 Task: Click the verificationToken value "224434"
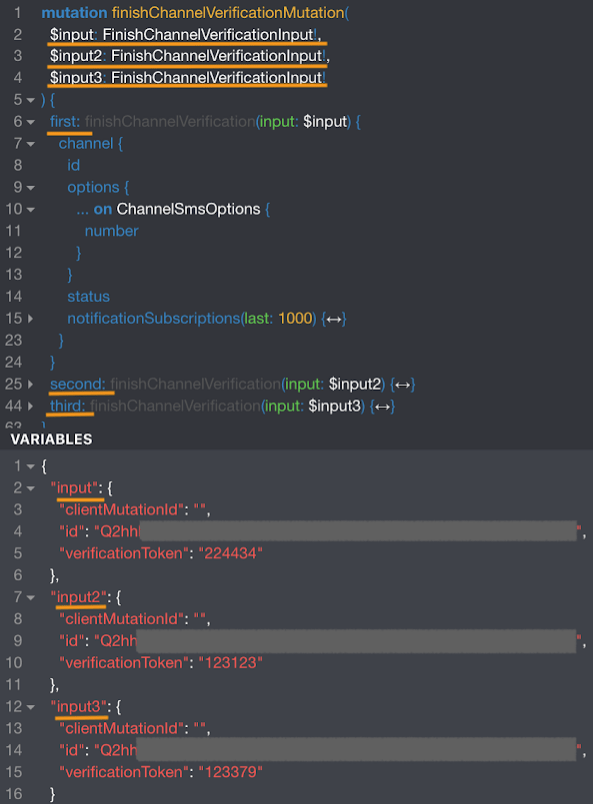230,554
